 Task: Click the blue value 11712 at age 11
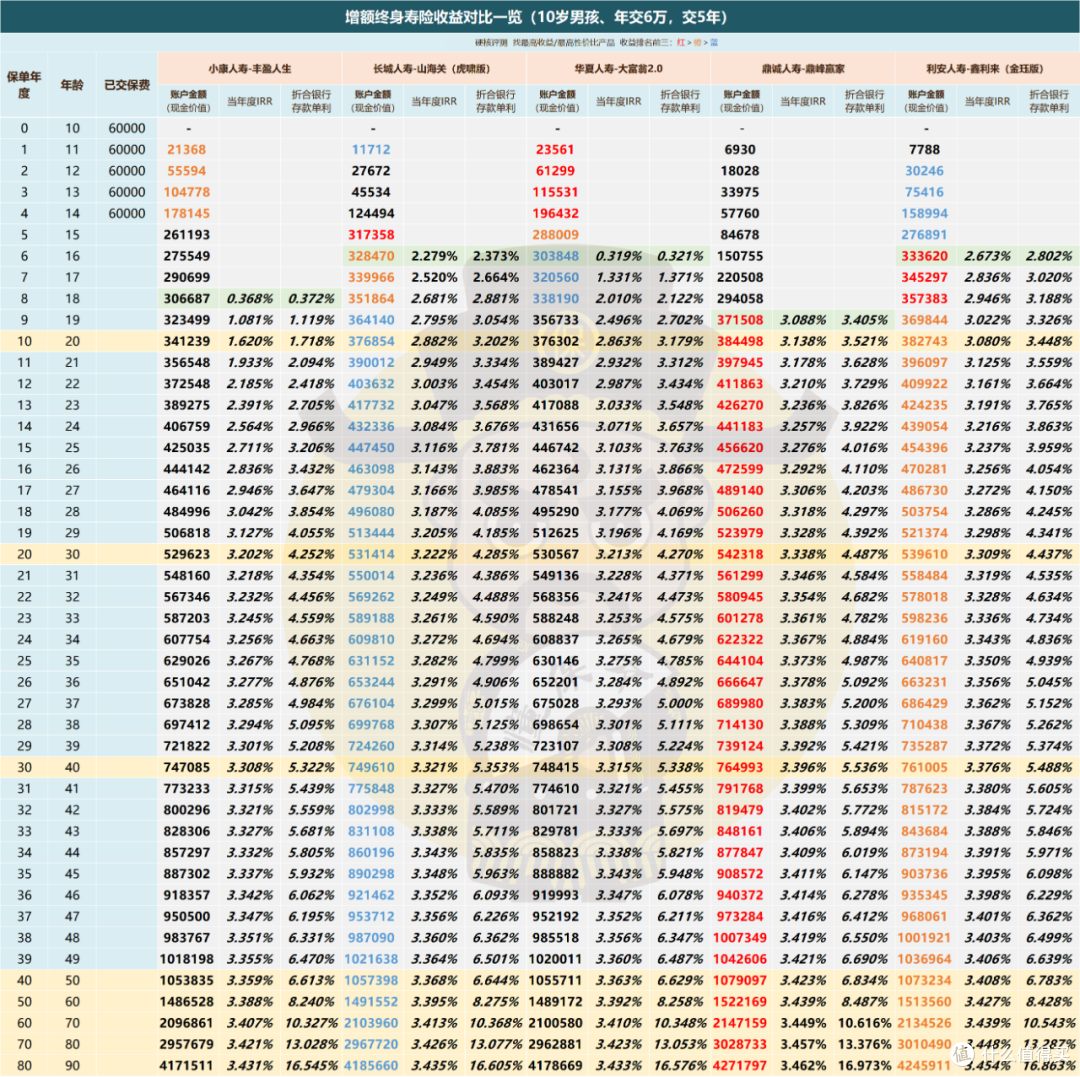(371, 149)
